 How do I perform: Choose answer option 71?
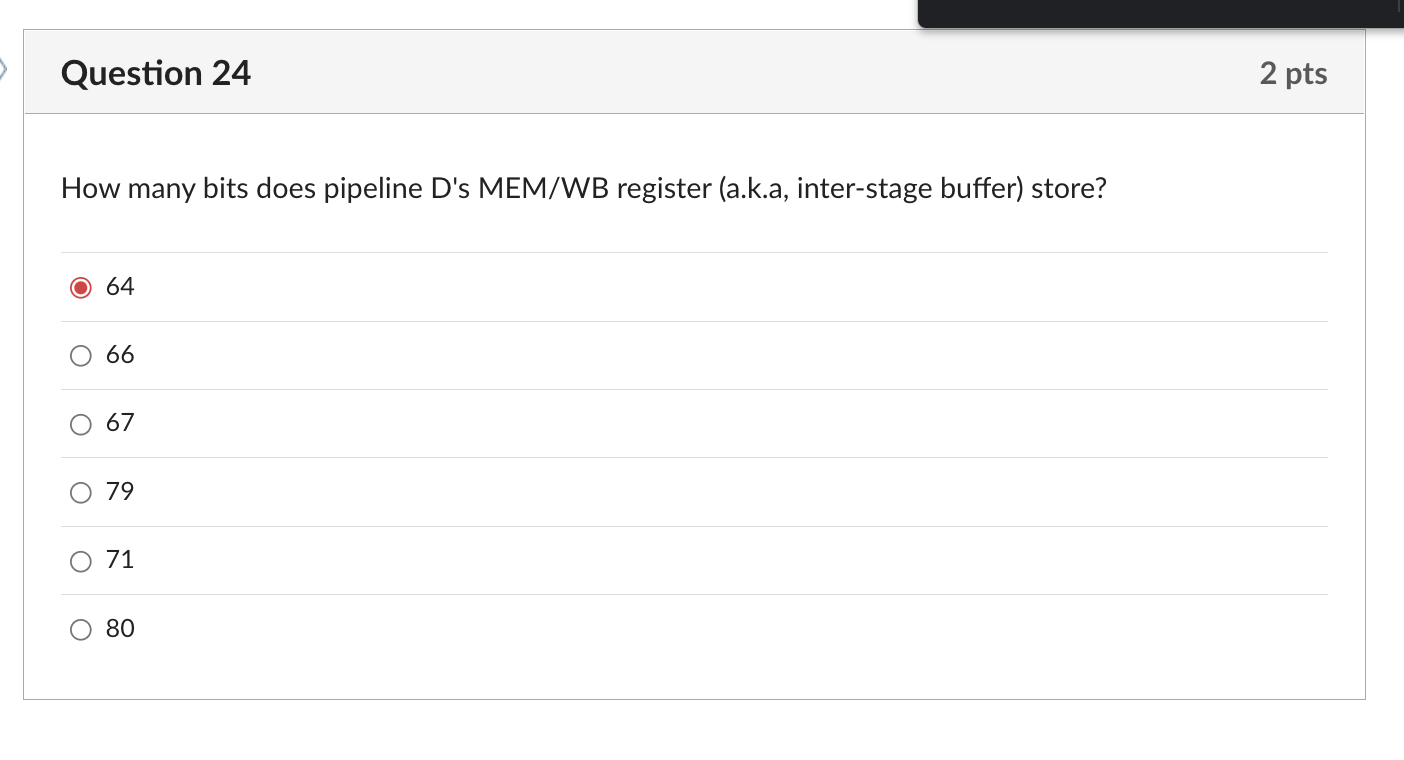(80, 561)
